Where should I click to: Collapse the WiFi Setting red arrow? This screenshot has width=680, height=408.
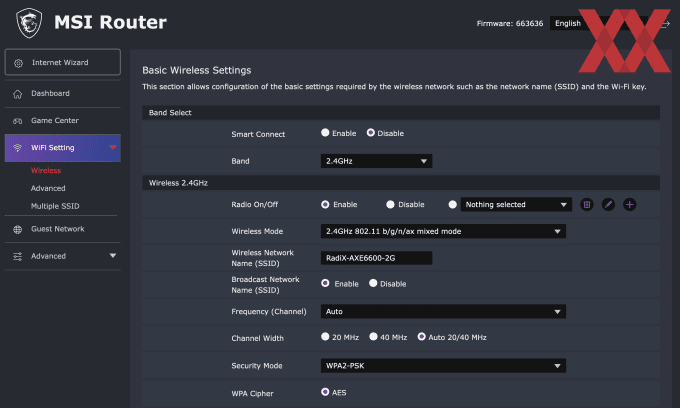click(x=113, y=147)
